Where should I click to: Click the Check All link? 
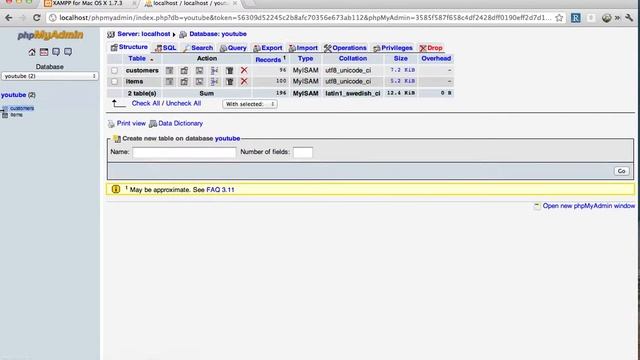[x=146, y=103]
